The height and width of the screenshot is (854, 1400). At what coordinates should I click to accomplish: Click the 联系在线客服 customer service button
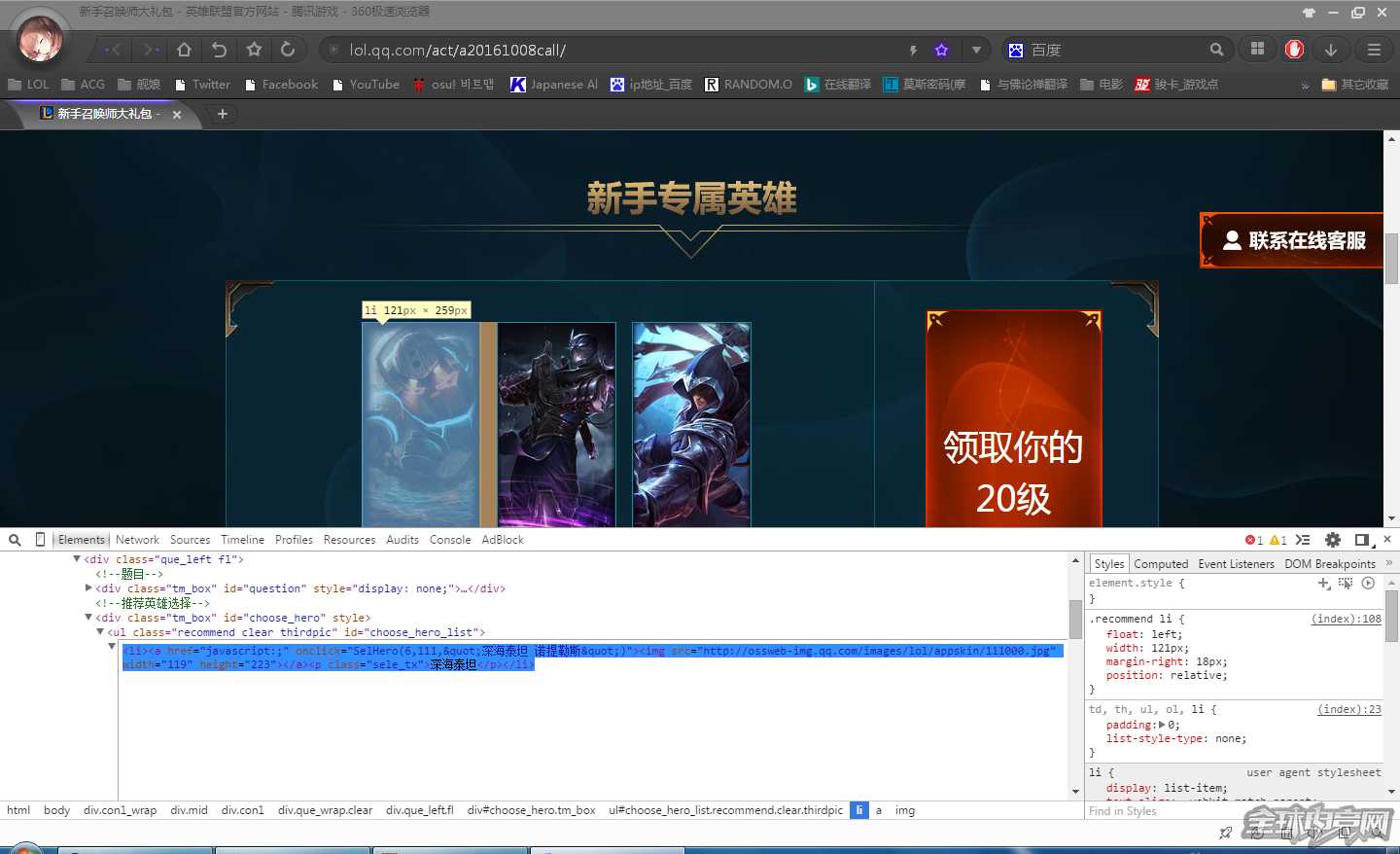point(1291,240)
